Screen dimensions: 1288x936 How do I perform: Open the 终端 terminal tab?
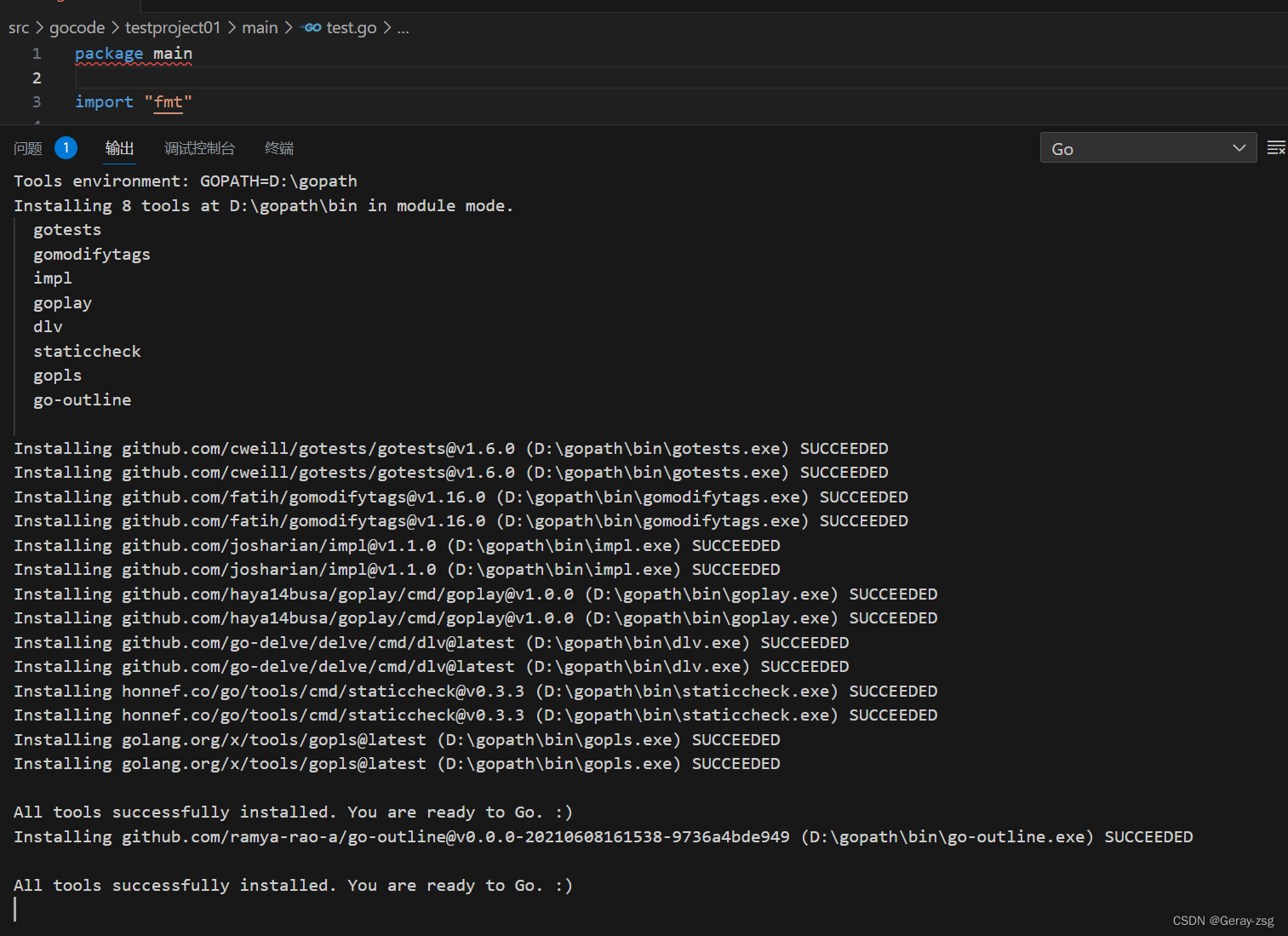point(279,148)
